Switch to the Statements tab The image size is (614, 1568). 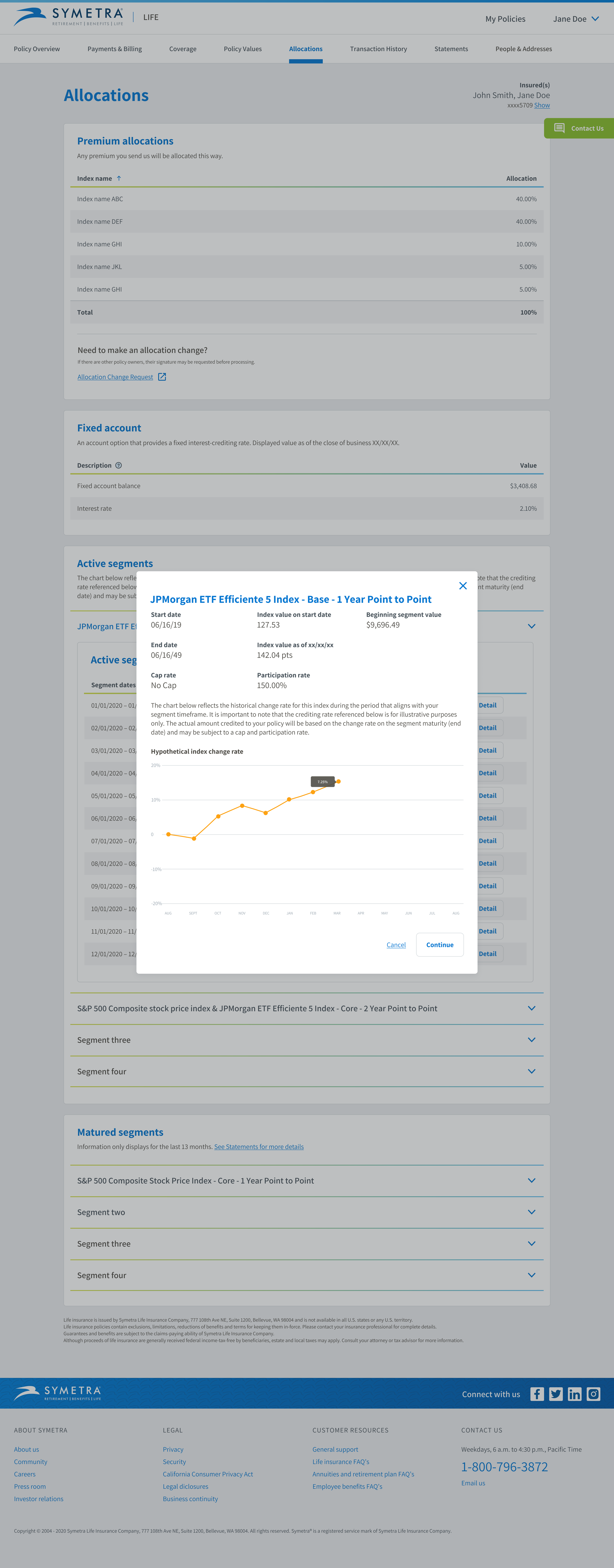tap(451, 49)
